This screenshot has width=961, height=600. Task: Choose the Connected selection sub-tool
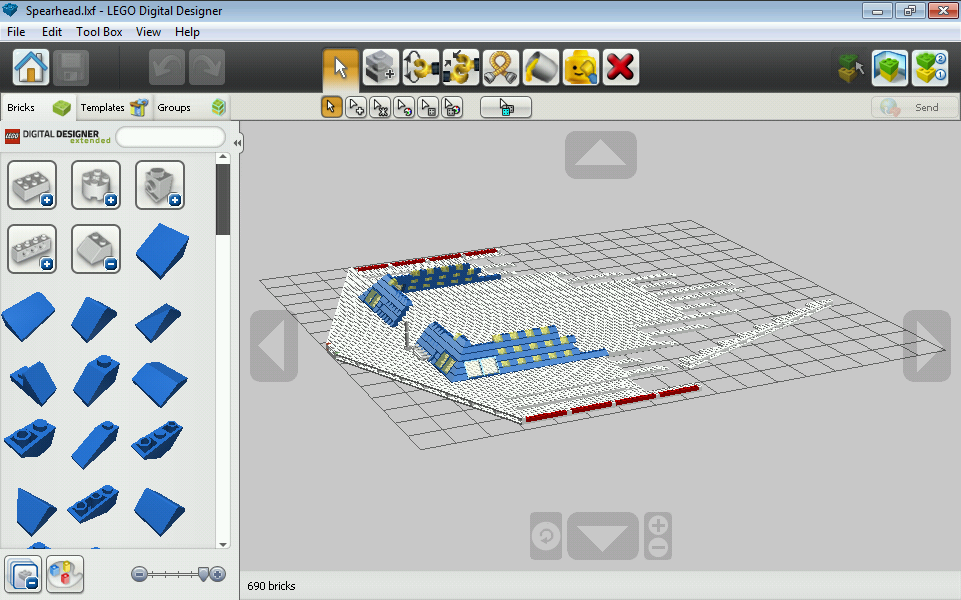[x=380, y=107]
